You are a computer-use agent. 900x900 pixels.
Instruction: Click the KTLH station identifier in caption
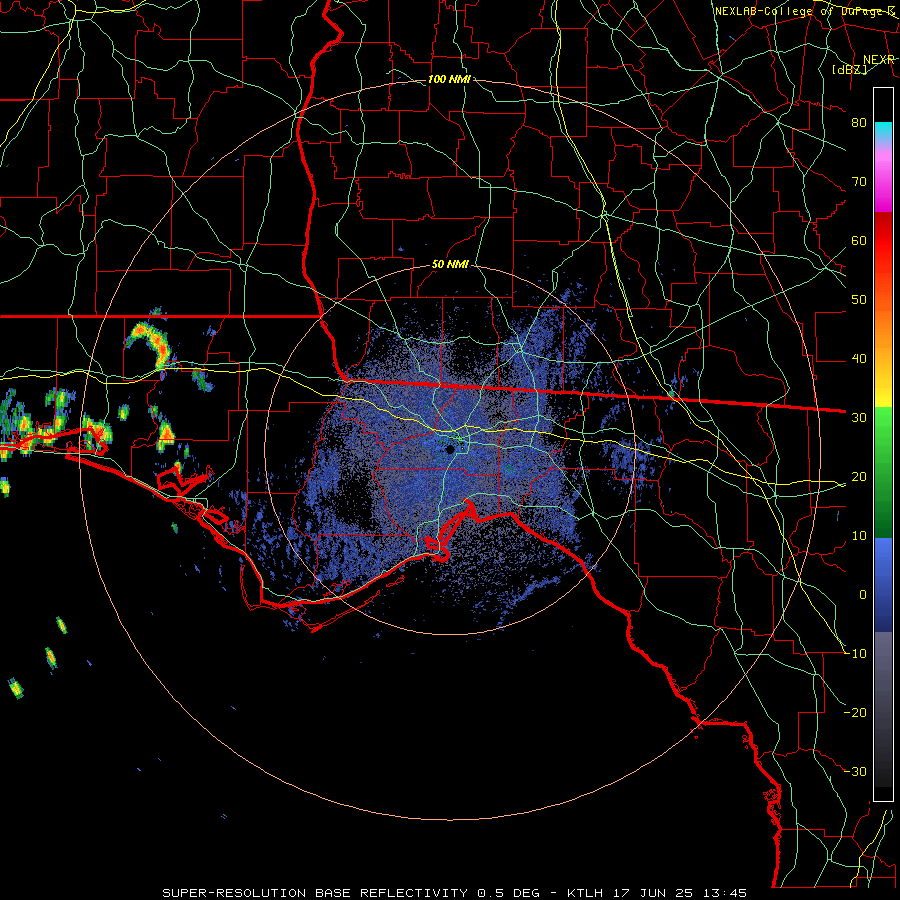587,893
